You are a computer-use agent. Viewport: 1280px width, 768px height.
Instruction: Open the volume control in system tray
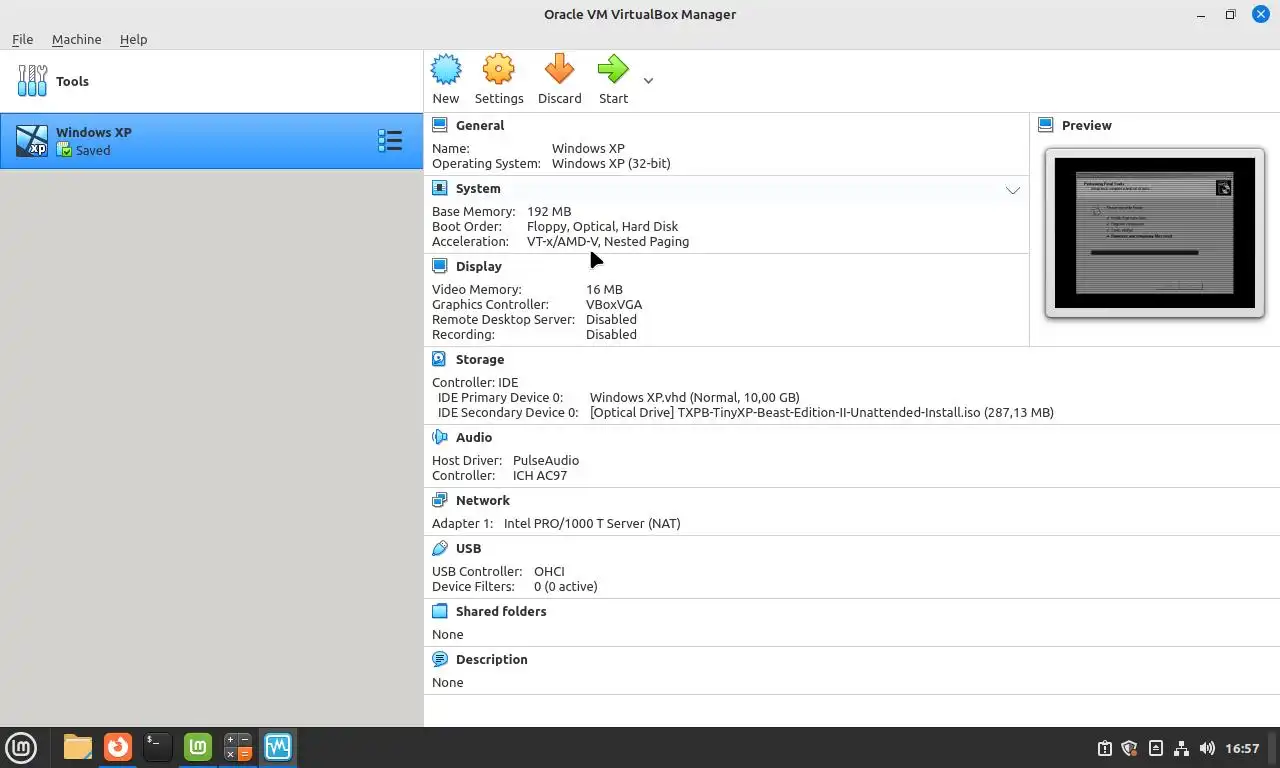[1207, 748]
